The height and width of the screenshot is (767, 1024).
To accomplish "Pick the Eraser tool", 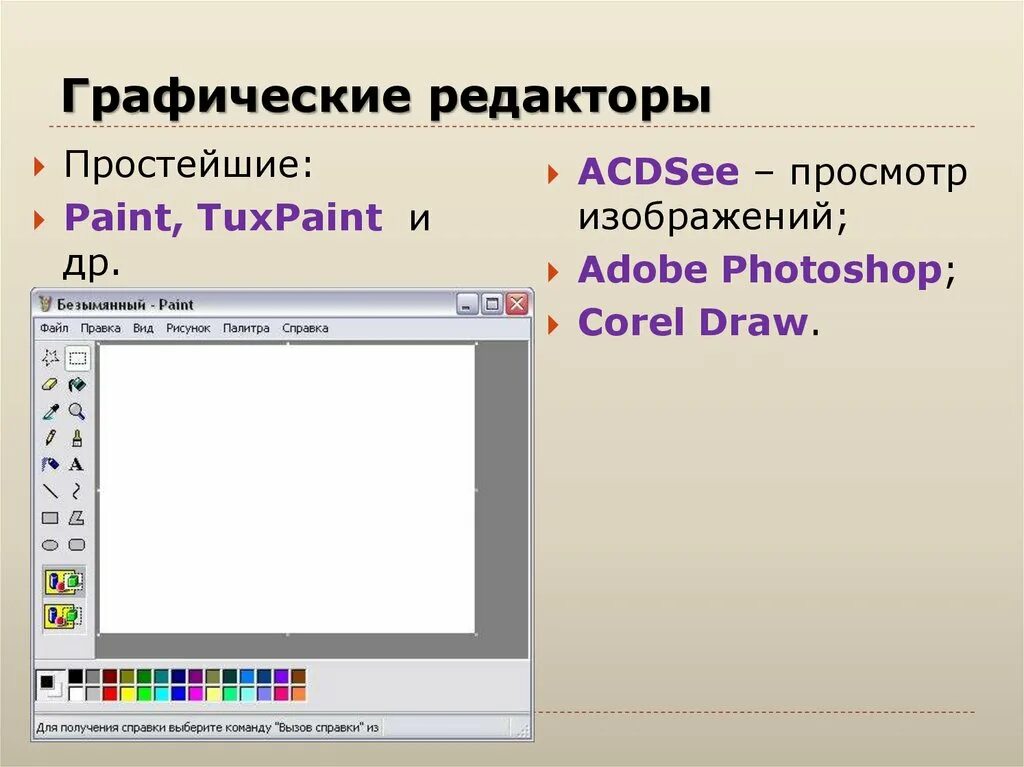I will point(50,384).
